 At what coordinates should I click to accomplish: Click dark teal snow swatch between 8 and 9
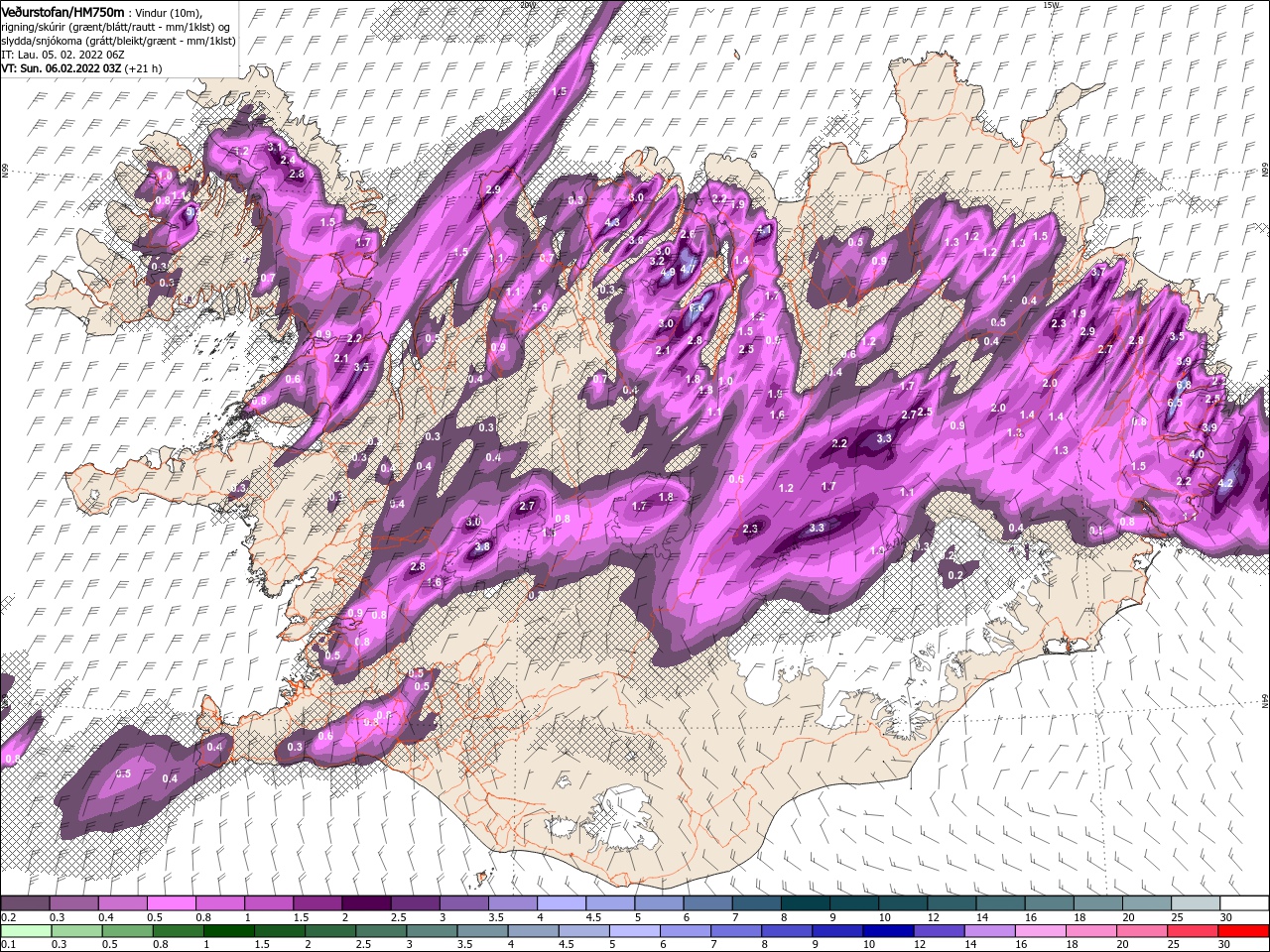pyautogui.click(x=805, y=903)
